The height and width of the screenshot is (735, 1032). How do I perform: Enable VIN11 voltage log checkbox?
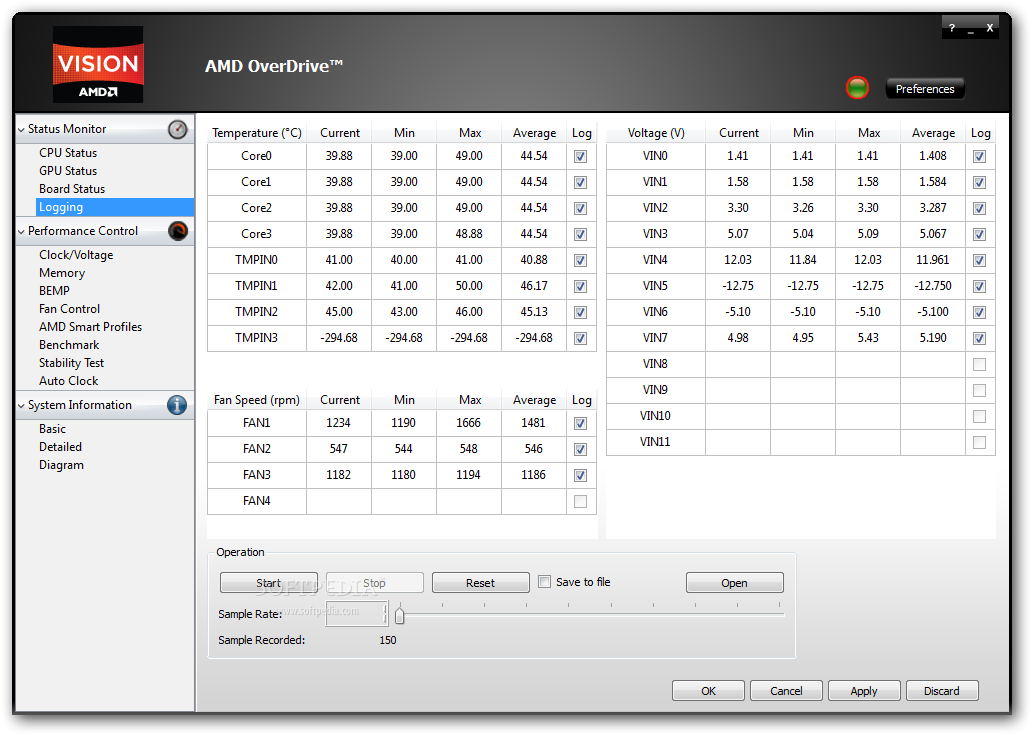979,442
